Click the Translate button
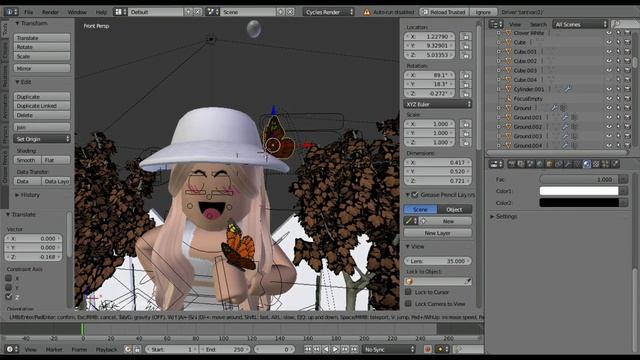The height and width of the screenshot is (360, 640). [x=42, y=38]
